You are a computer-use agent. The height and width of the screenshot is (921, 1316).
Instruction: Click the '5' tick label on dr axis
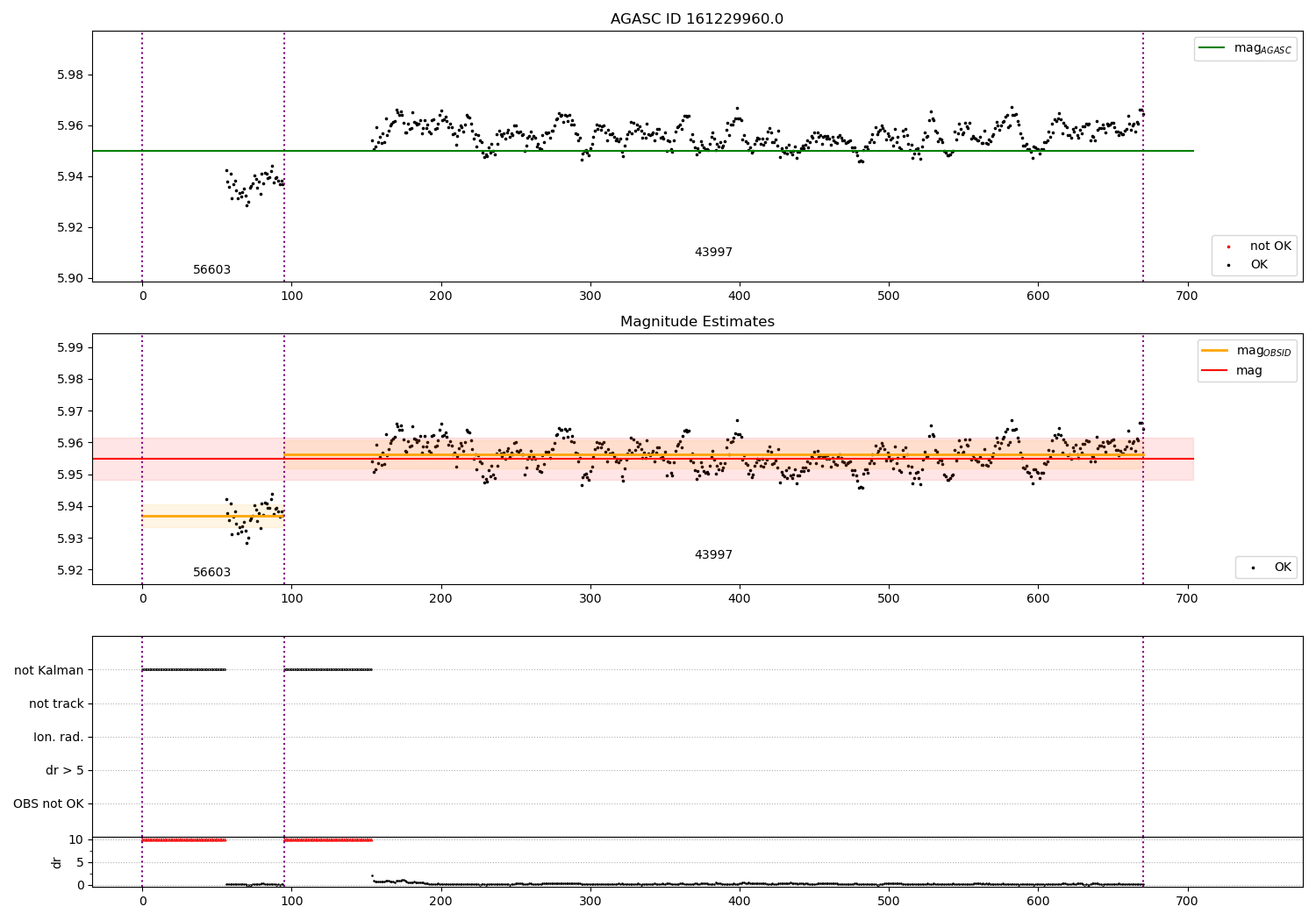point(80,862)
